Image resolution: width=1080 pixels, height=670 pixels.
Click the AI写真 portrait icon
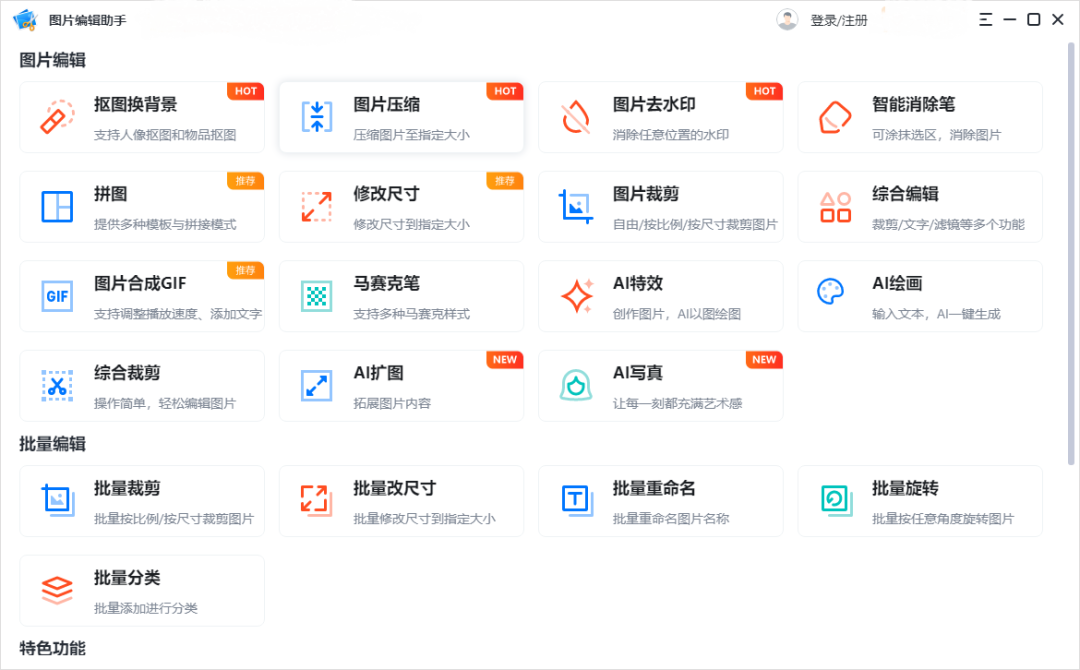(x=576, y=386)
